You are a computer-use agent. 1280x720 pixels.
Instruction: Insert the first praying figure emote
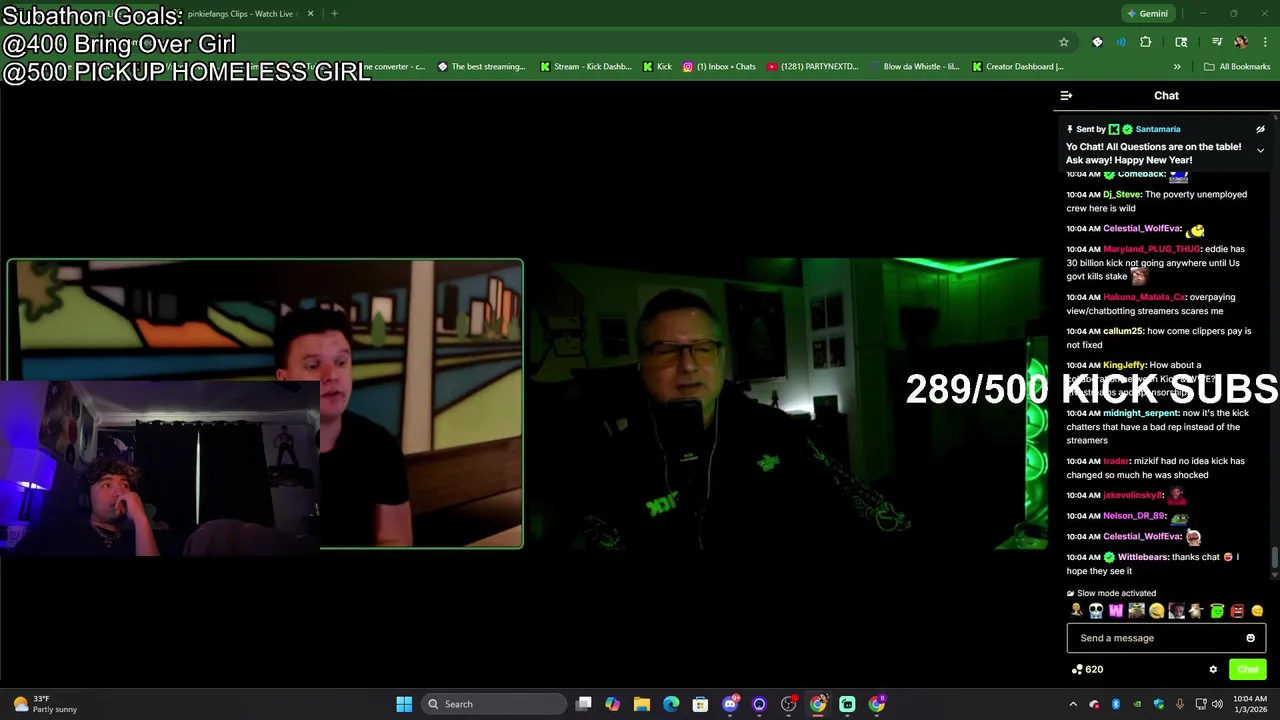(1076, 611)
